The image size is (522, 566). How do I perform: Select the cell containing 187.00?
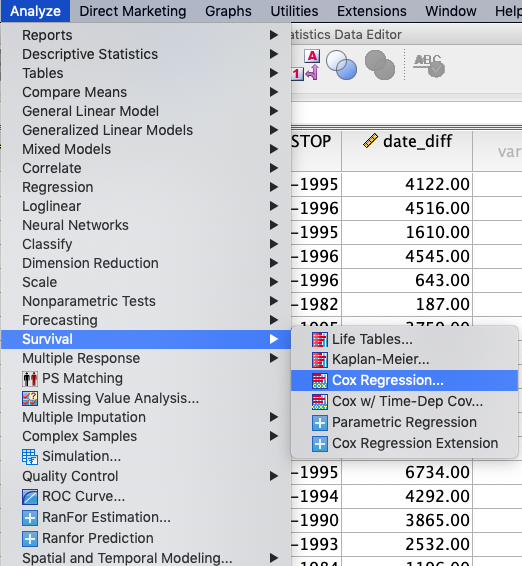click(x=407, y=304)
